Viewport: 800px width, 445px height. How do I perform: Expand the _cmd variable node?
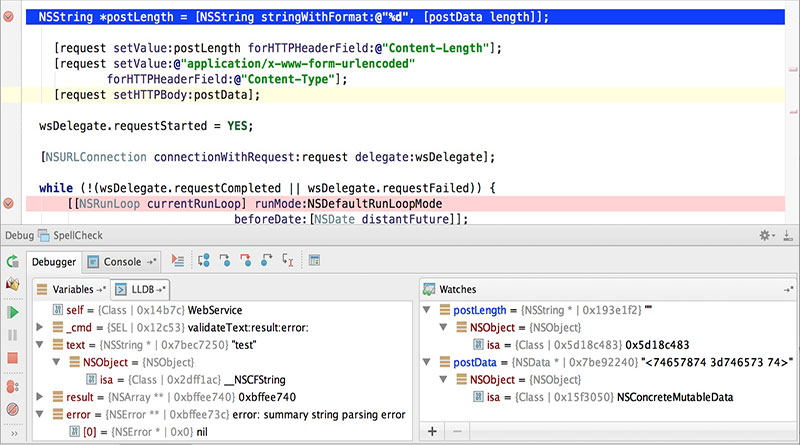pyautogui.click(x=39, y=327)
